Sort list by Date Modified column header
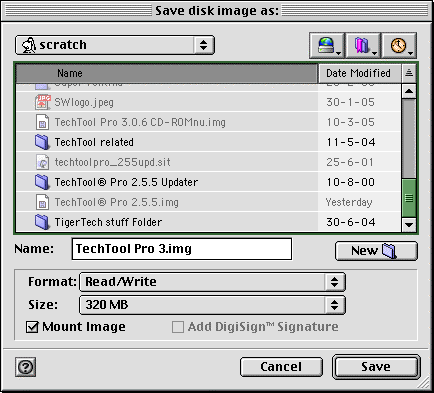The image size is (434, 393). pyautogui.click(x=360, y=73)
